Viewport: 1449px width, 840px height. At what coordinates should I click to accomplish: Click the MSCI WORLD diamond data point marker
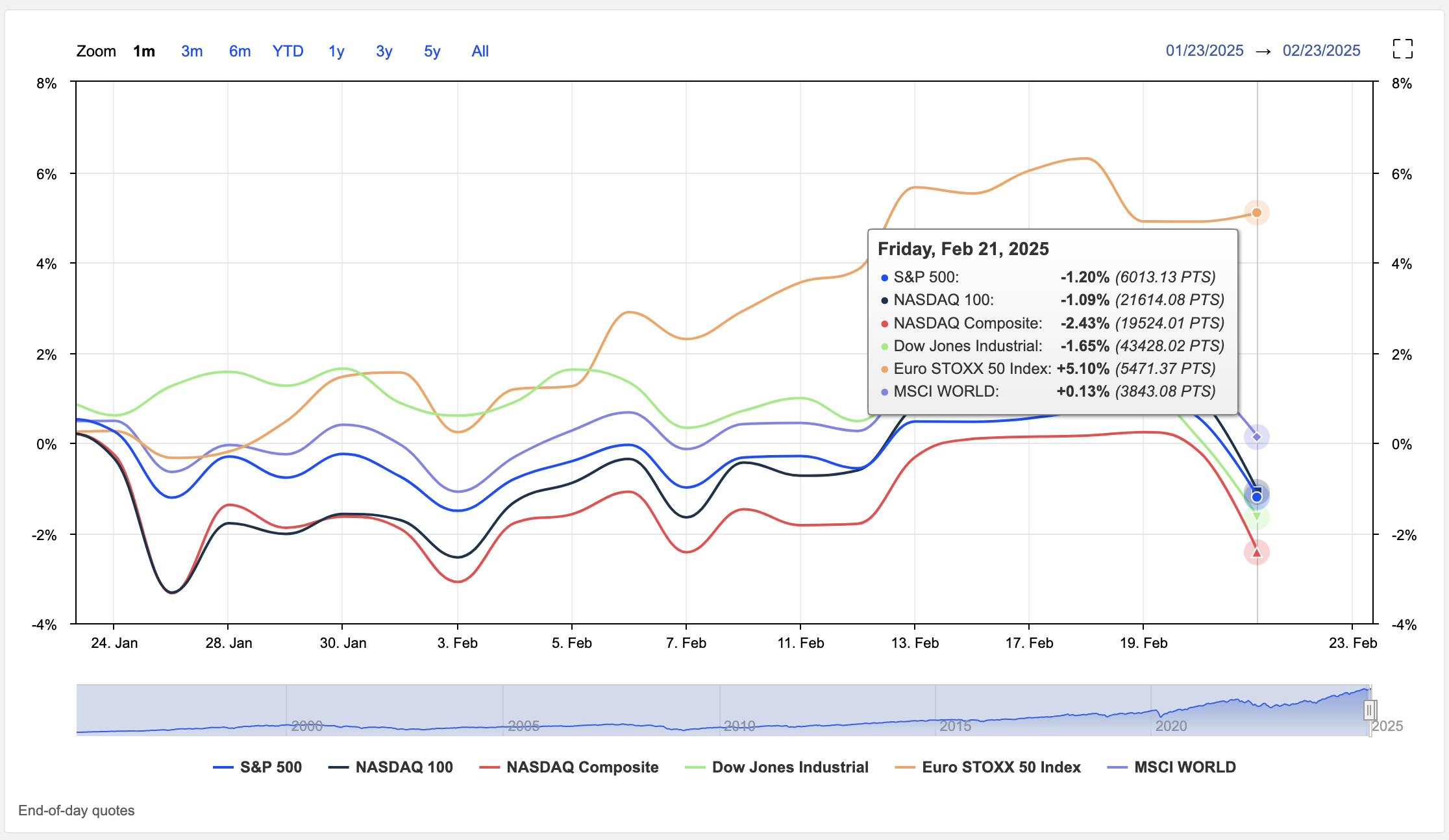1256,437
